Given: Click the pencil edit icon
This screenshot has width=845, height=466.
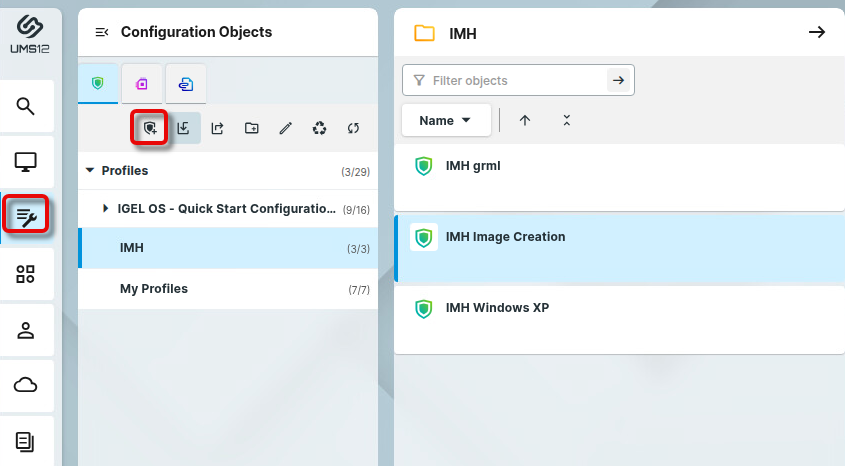Looking at the screenshot, I should pyautogui.click(x=285, y=128).
